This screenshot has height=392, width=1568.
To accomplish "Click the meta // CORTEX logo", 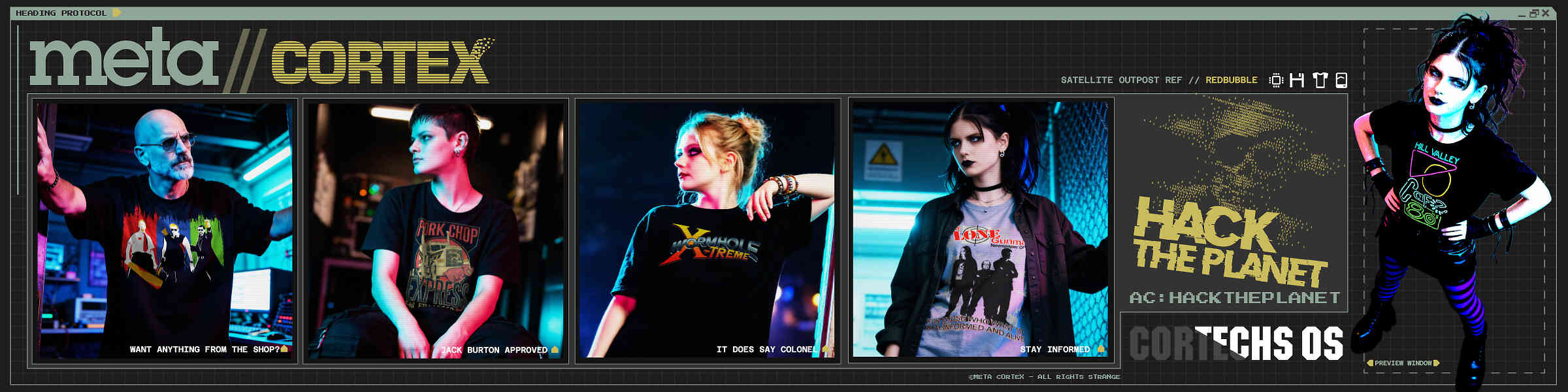I will click(x=261, y=59).
